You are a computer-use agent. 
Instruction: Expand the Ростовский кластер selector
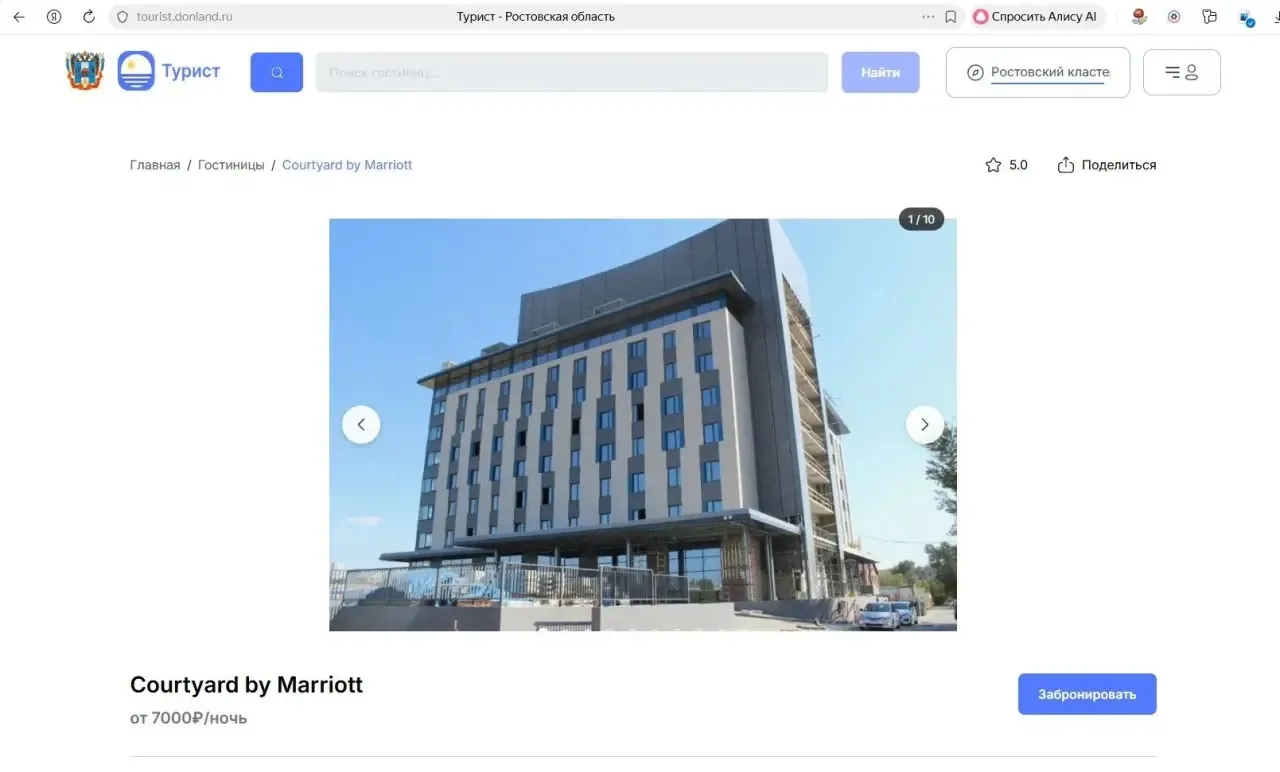(1038, 72)
